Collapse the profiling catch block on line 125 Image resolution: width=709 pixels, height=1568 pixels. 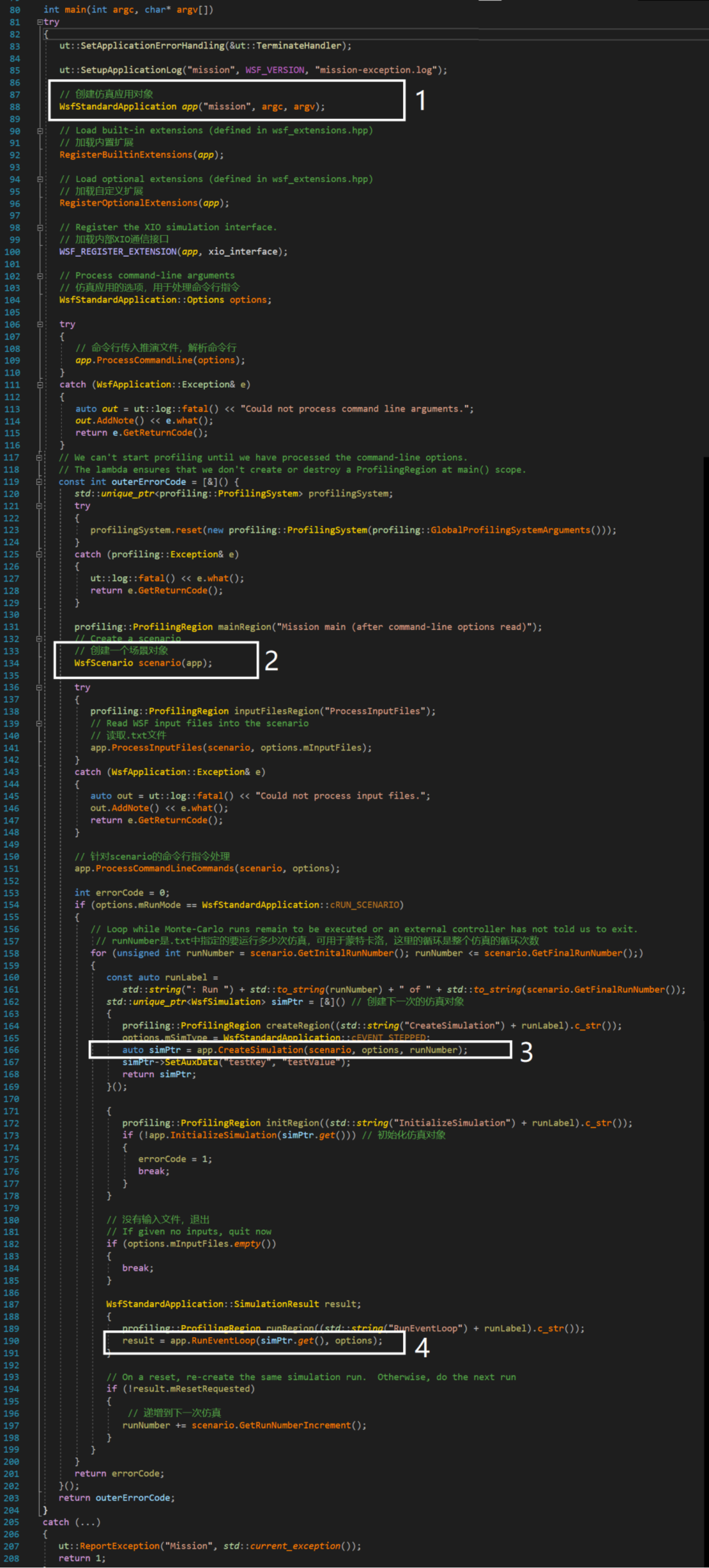click(x=40, y=554)
